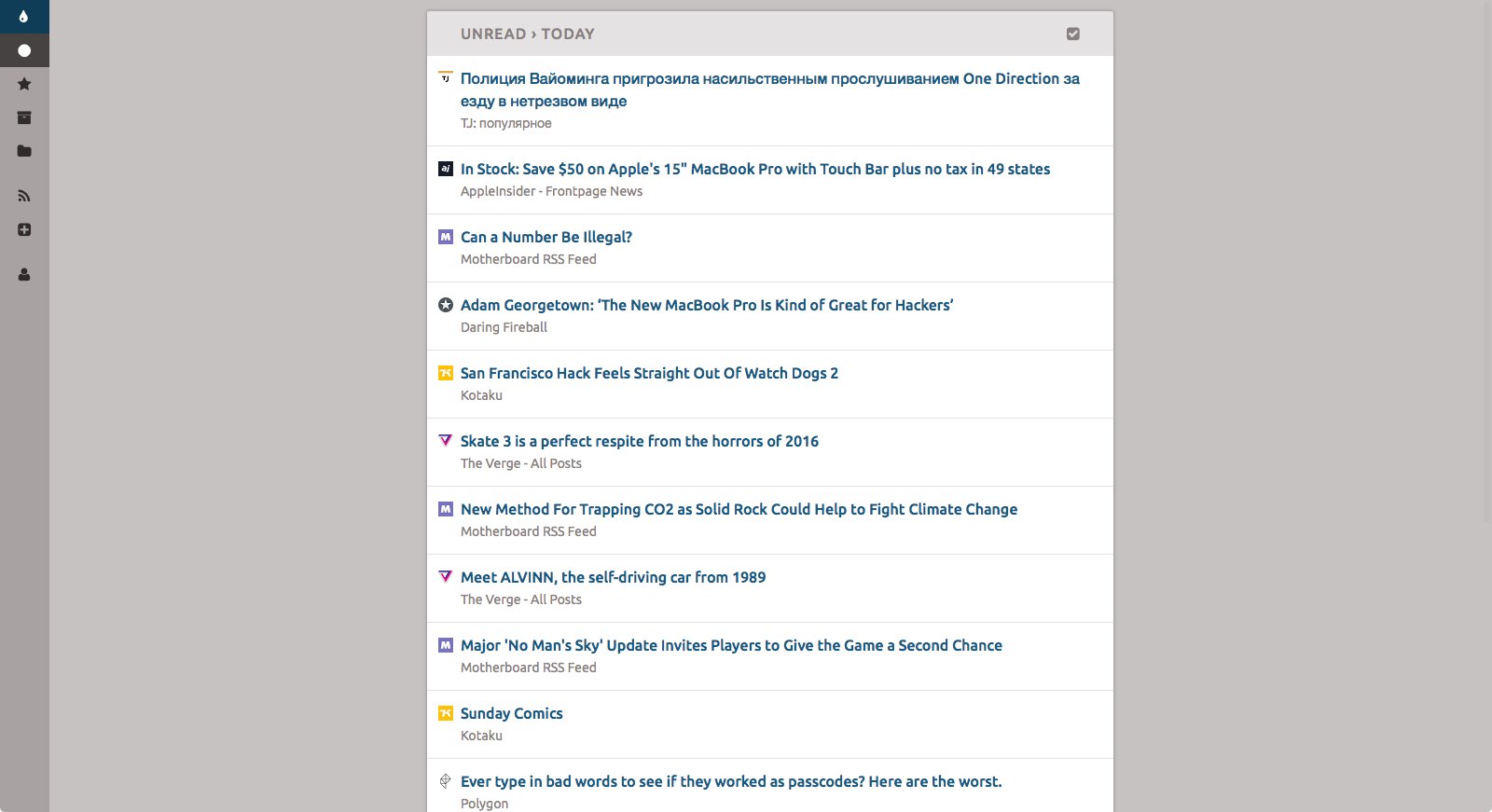The width and height of the screenshot is (1492, 812).
Task: Open the Russian One Direction police article
Action: pyautogui.click(x=770, y=89)
